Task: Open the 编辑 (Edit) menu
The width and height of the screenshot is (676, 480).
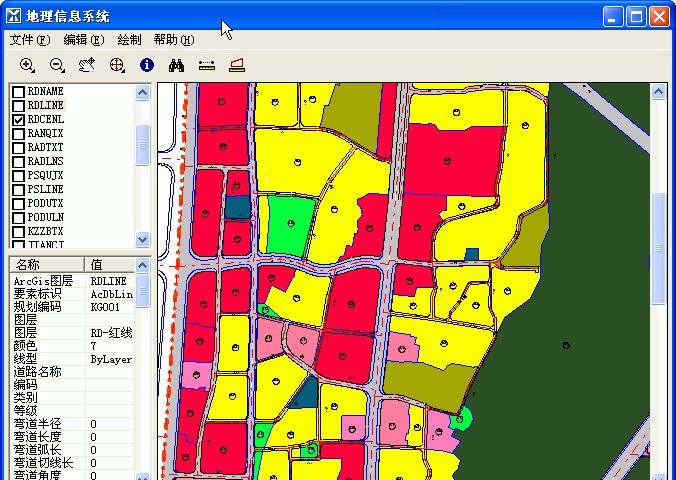Action: 83,40
